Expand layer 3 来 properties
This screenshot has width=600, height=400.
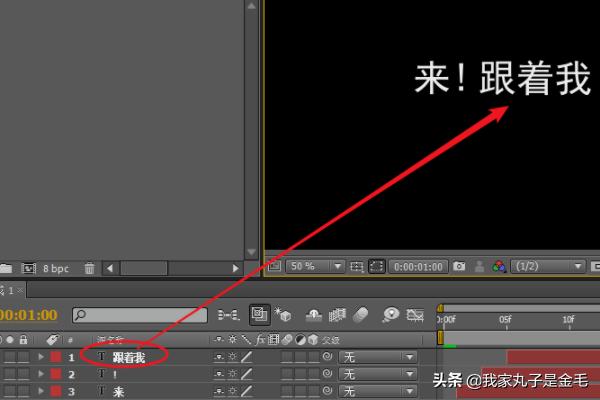point(41,391)
